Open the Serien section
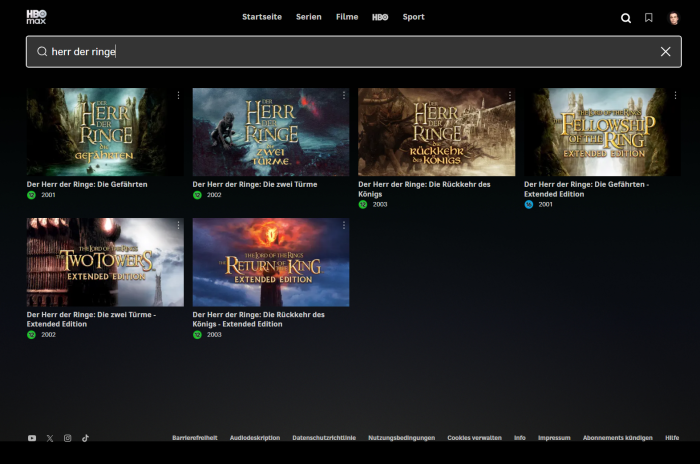Screen dimensions: 700x464 coord(308,17)
